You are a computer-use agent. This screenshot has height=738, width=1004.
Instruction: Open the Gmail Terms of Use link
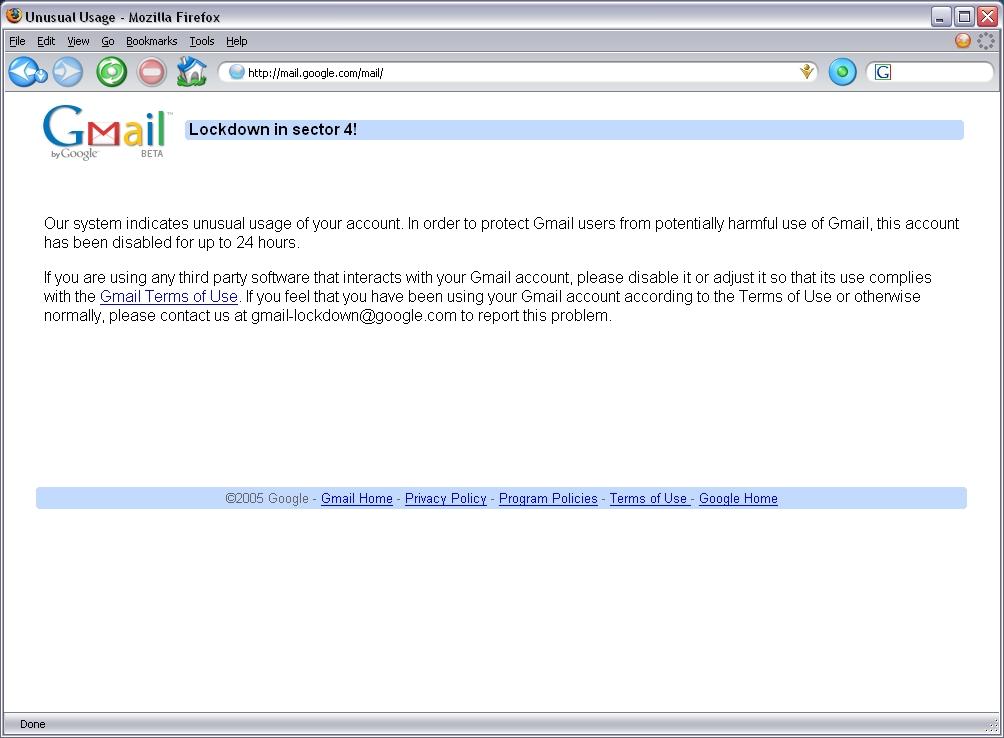pyautogui.click(x=169, y=296)
